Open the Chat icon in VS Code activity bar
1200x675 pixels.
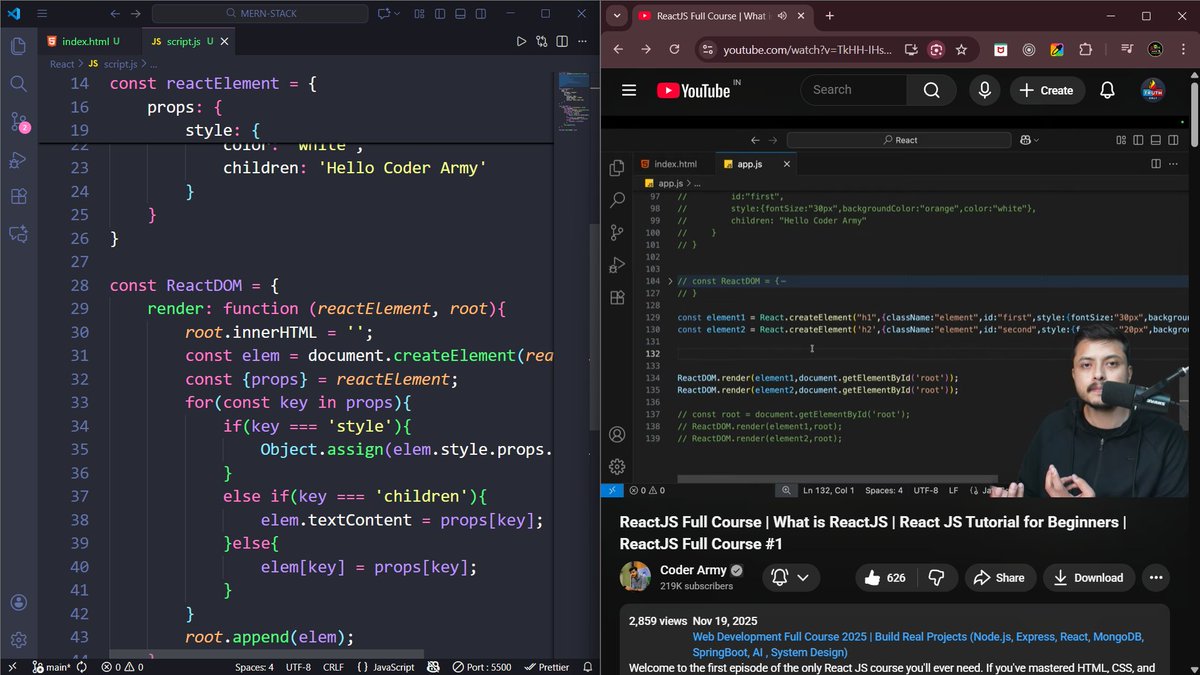pos(18,234)
